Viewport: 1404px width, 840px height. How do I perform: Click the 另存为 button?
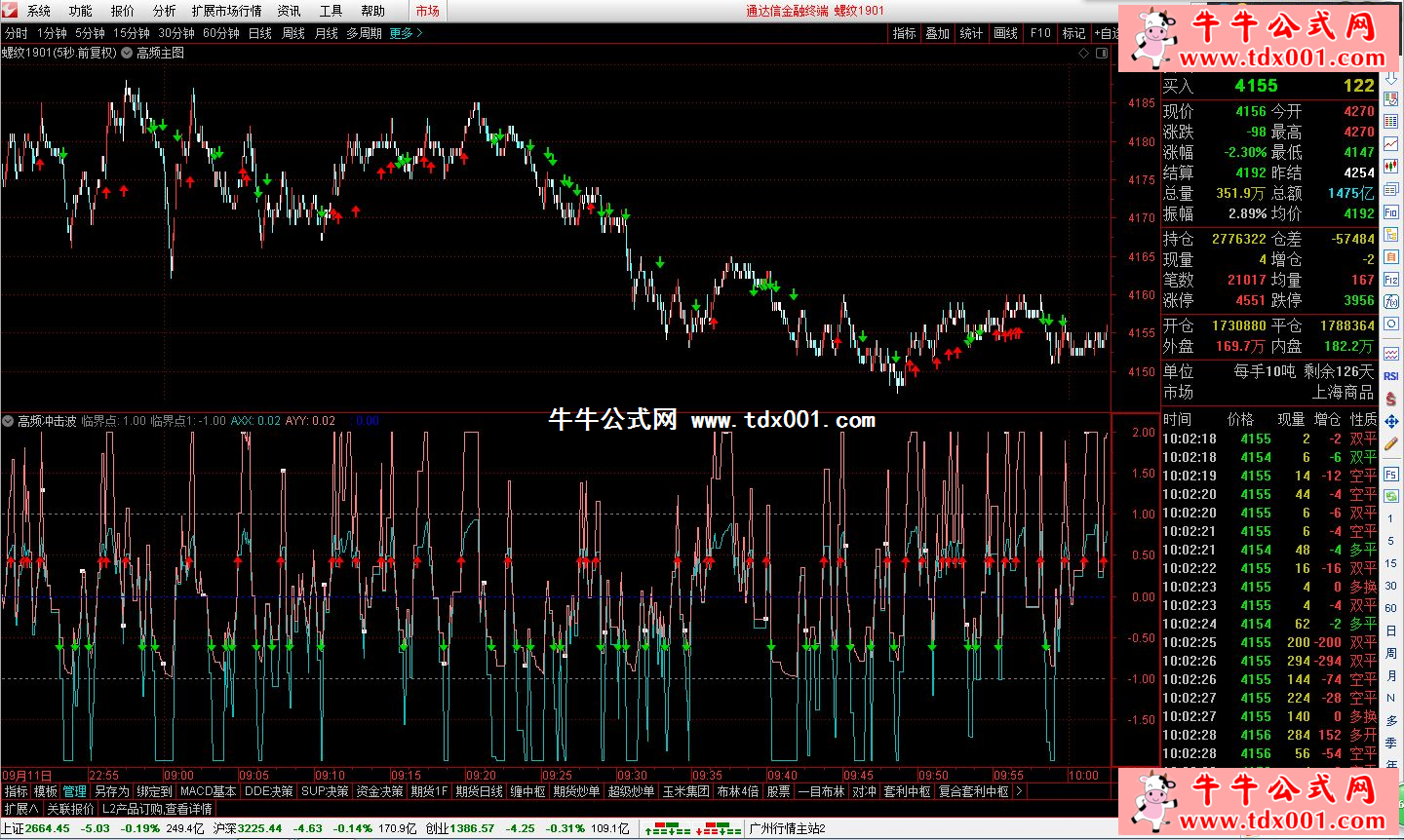click(111, 791)
